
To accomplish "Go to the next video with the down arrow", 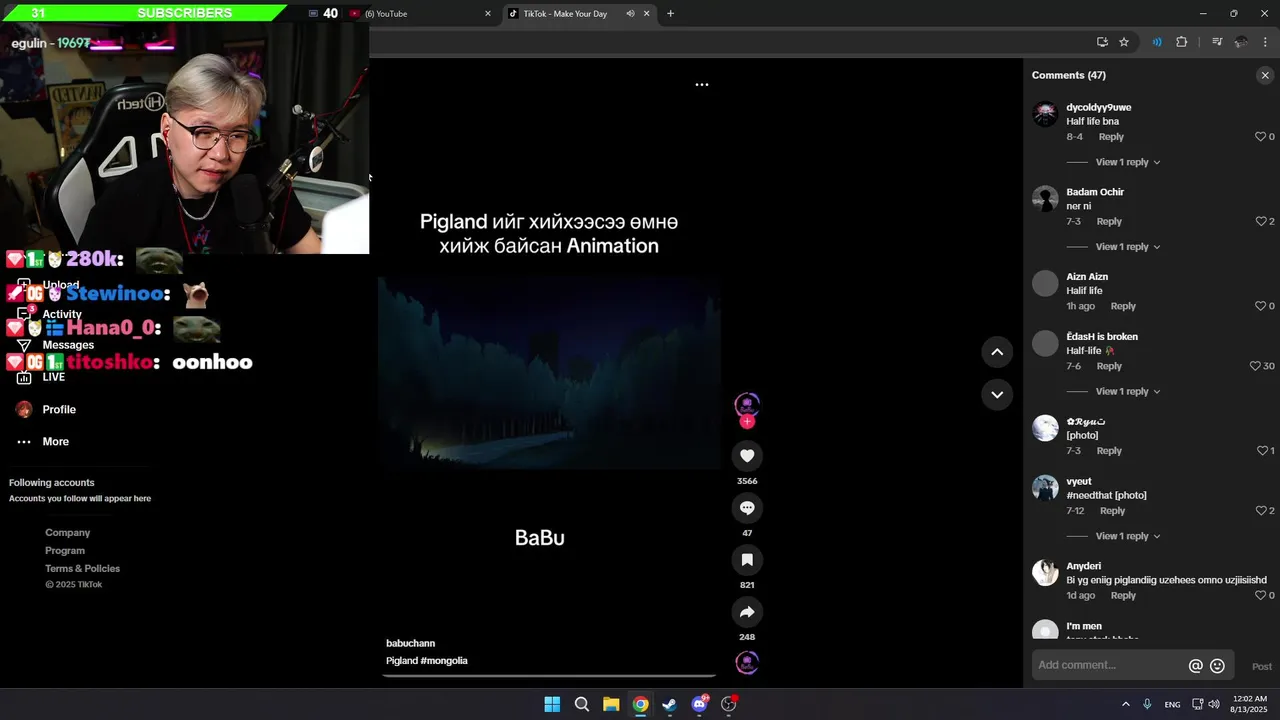I will point(997,394).
